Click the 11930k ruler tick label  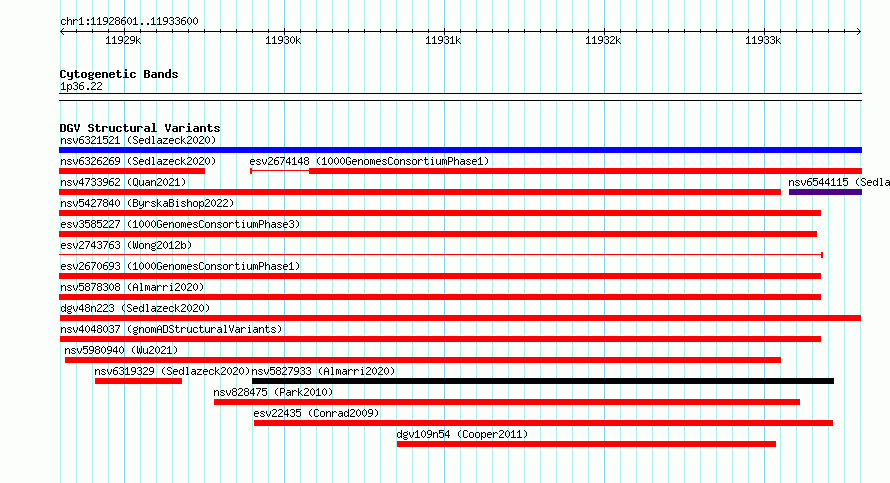(x=283, y=40)
